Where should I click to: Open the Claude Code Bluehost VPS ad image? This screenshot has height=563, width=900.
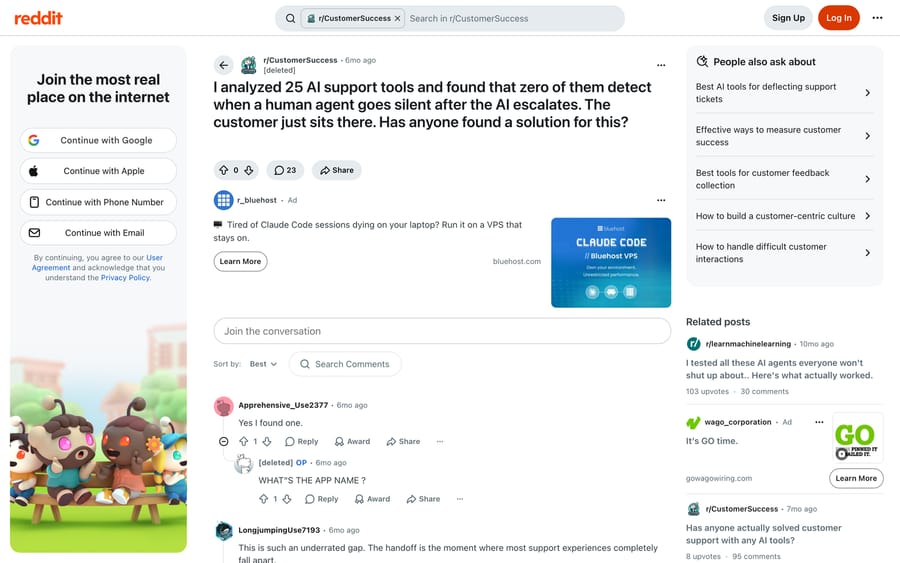coord(611,262)
